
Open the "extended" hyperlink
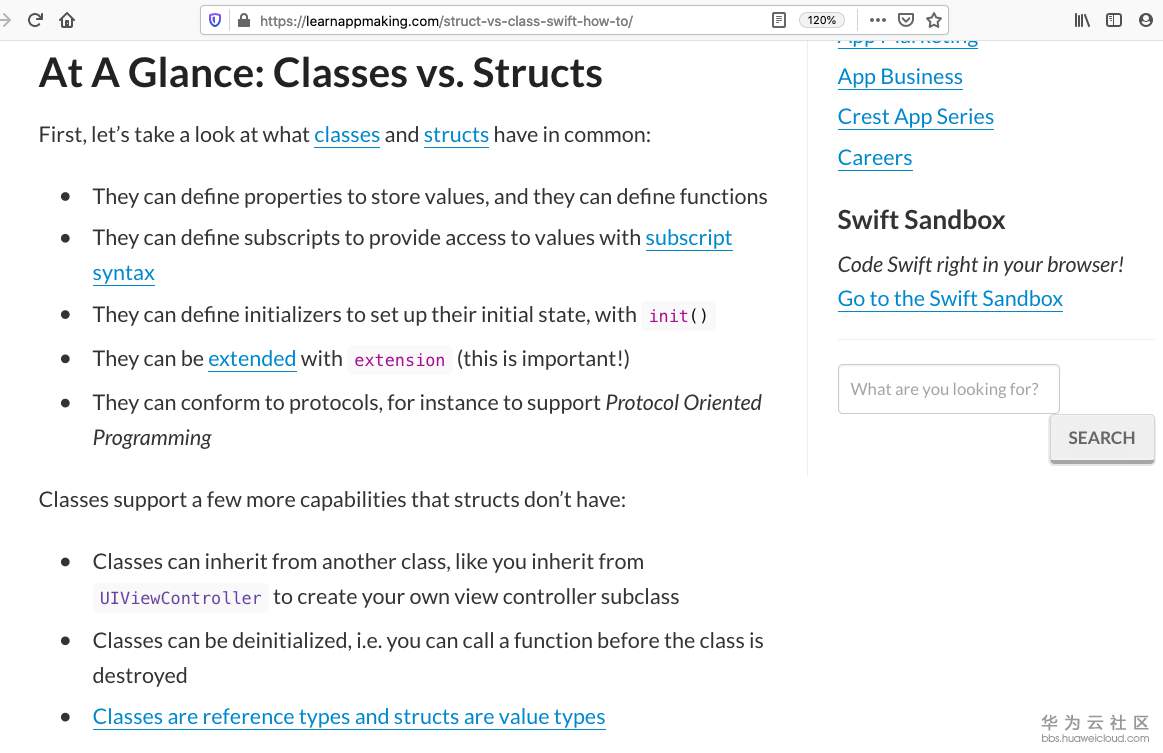coord(252,358)
